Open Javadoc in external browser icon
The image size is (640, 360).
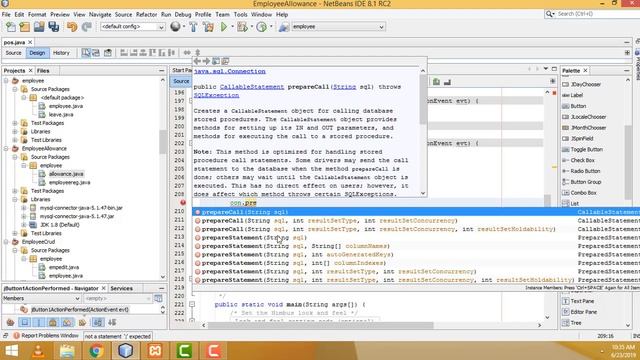point(216,61)
